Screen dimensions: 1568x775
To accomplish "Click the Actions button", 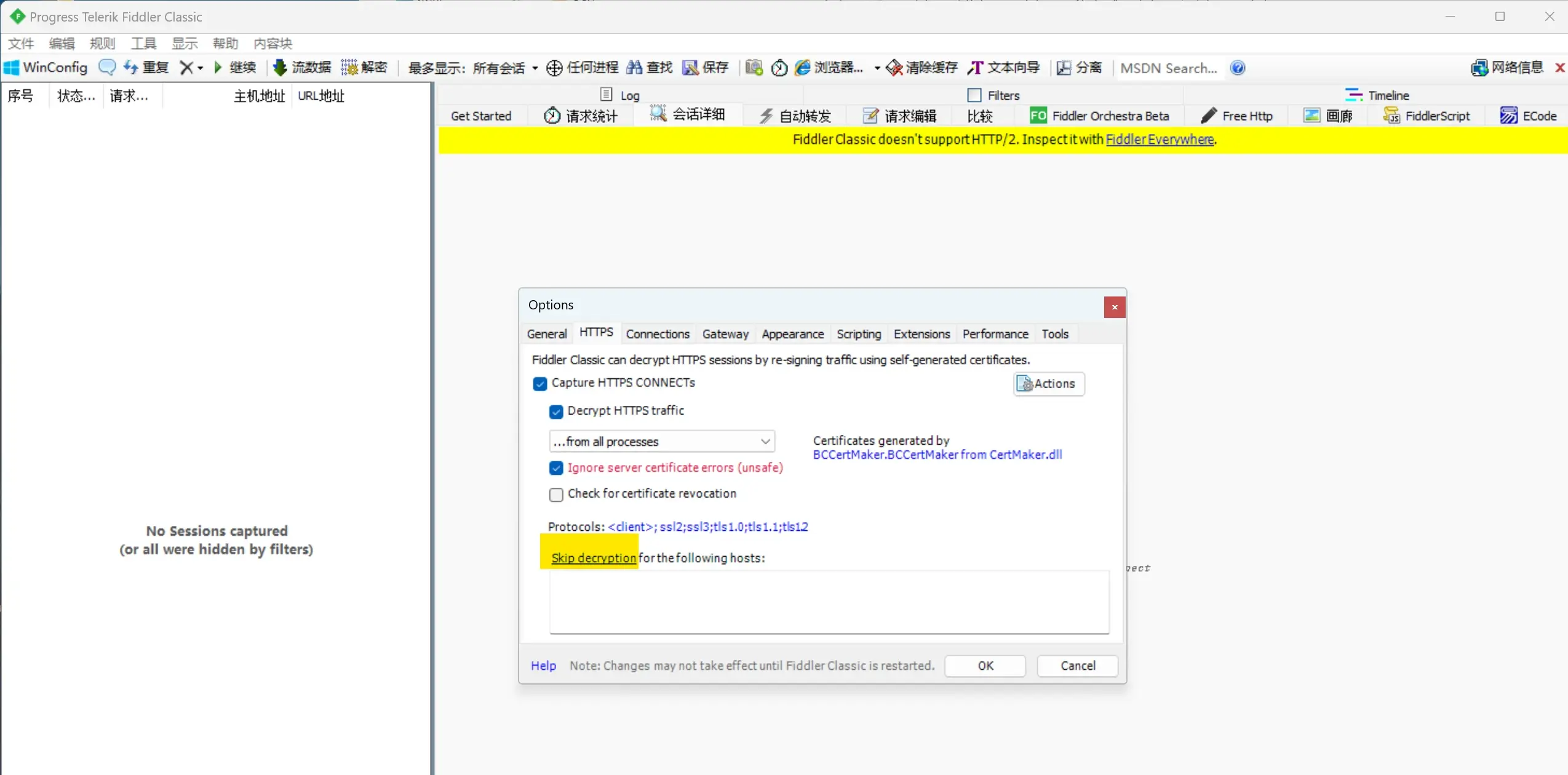I will [x=1048, y=384].
